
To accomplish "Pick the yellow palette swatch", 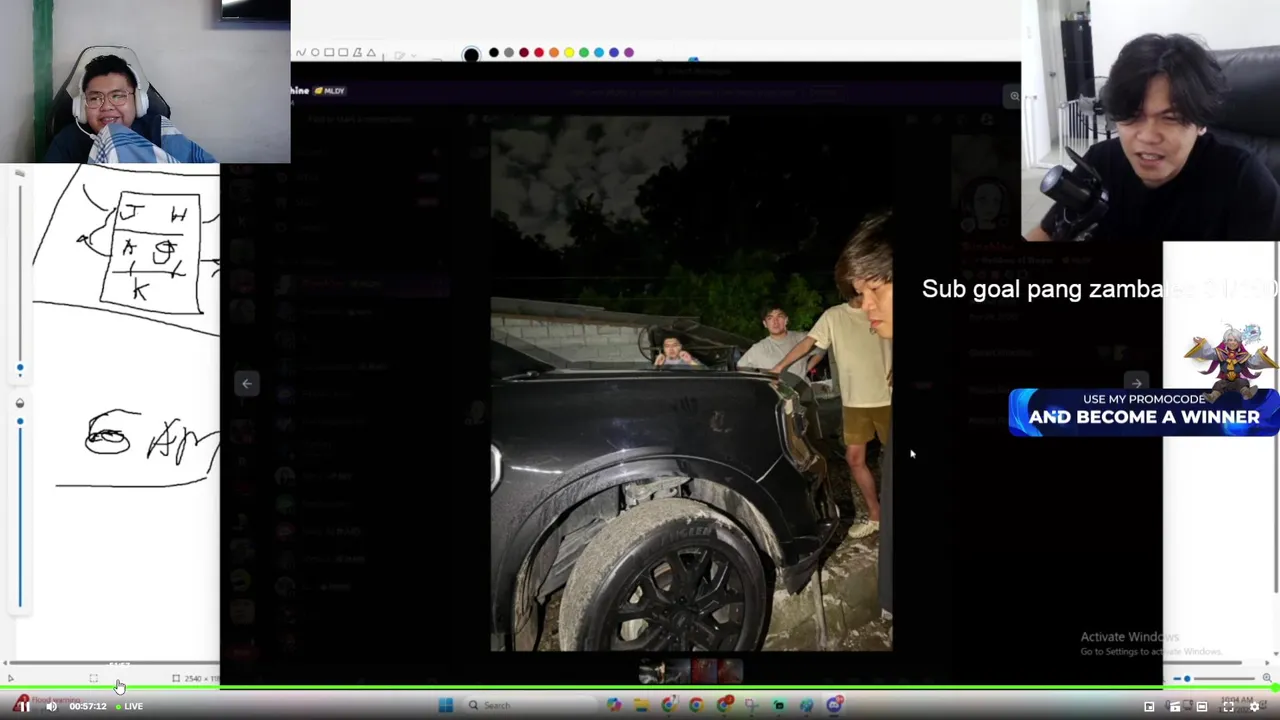I will (569, 52).
